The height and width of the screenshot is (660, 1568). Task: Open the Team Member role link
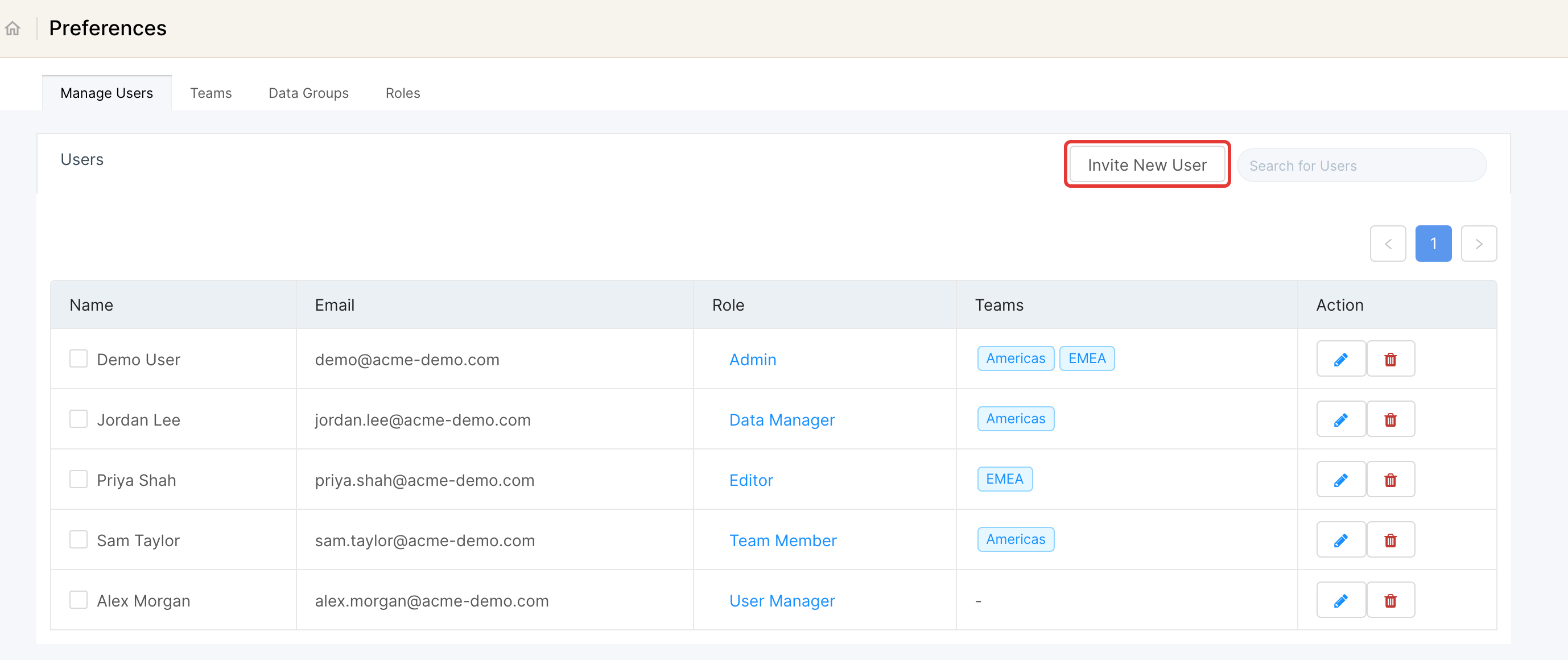click(783, 541)
